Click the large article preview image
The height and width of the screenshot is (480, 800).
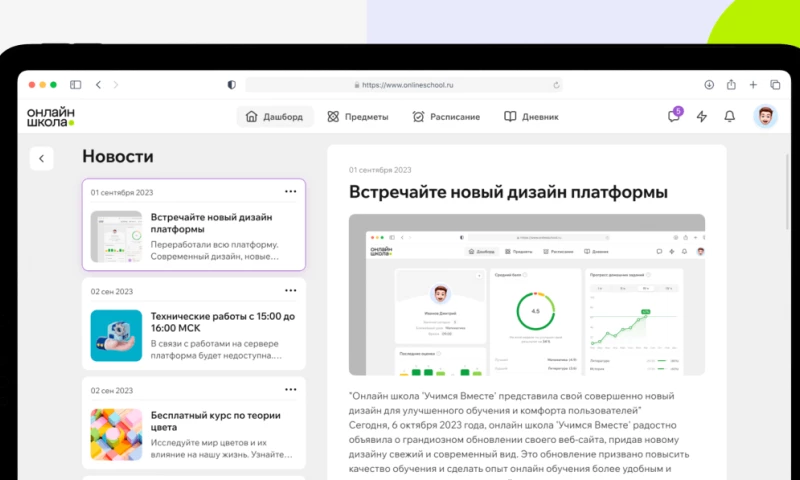tap(527, 295)
